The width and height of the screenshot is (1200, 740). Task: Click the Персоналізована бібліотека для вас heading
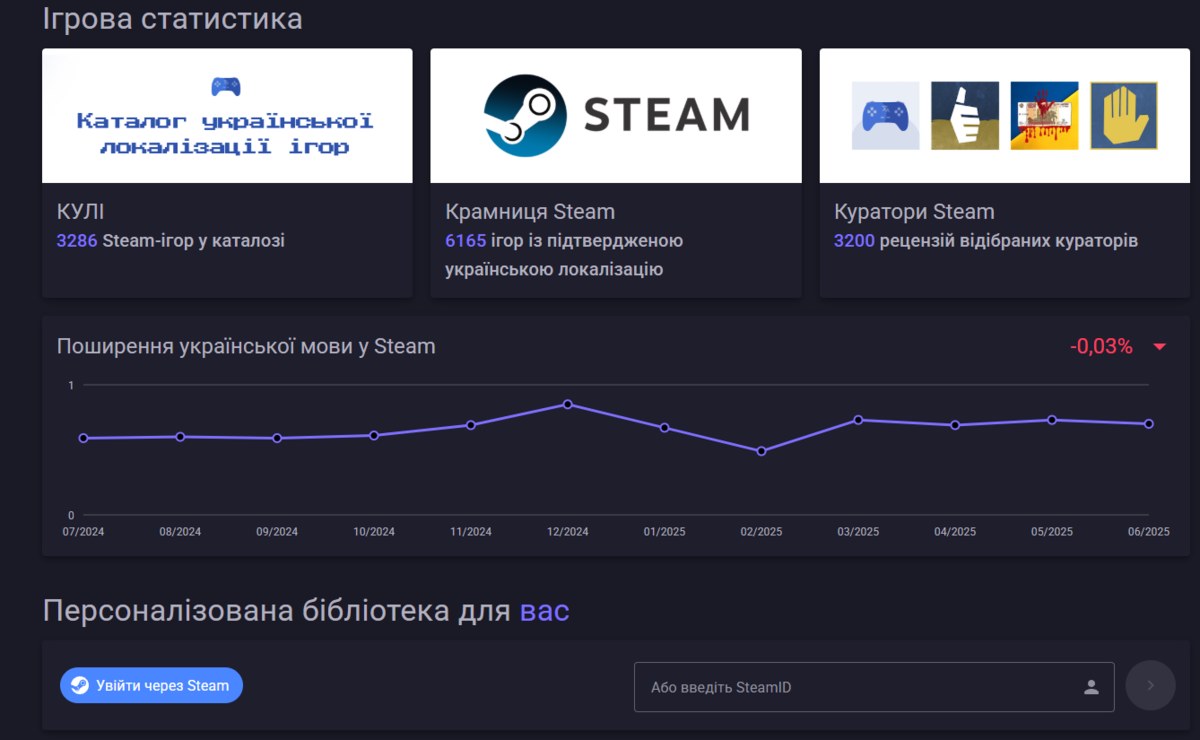(x=306, y=611)
